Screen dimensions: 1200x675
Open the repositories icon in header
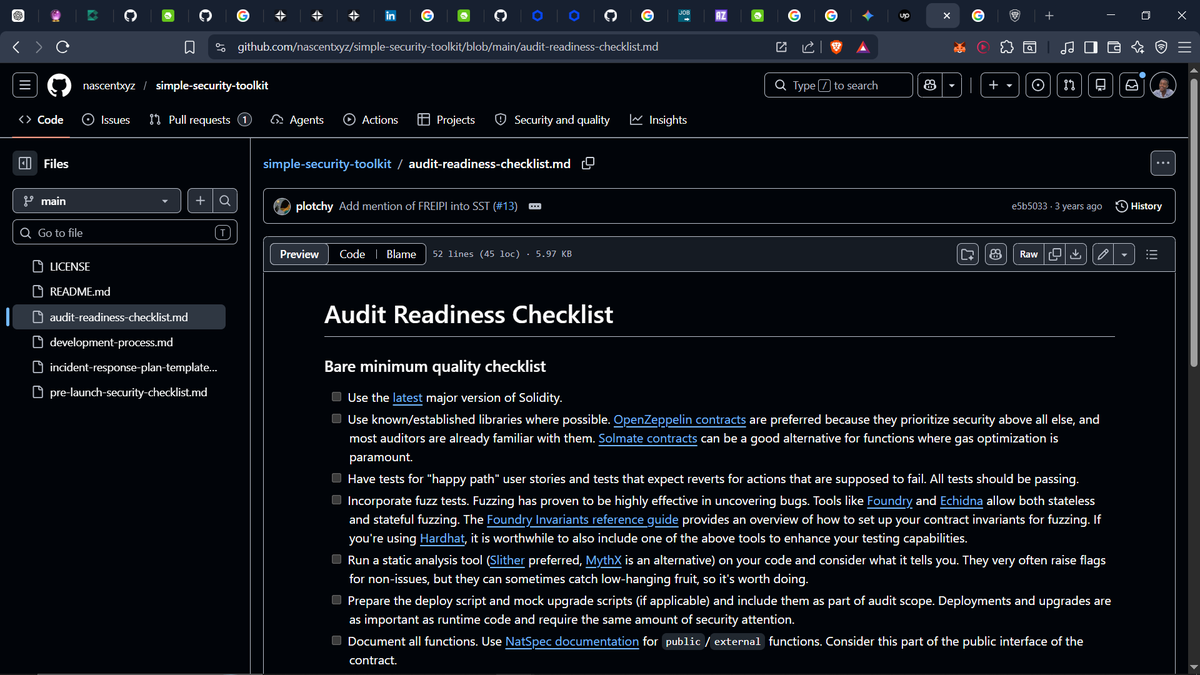(x=1100, y=86)
